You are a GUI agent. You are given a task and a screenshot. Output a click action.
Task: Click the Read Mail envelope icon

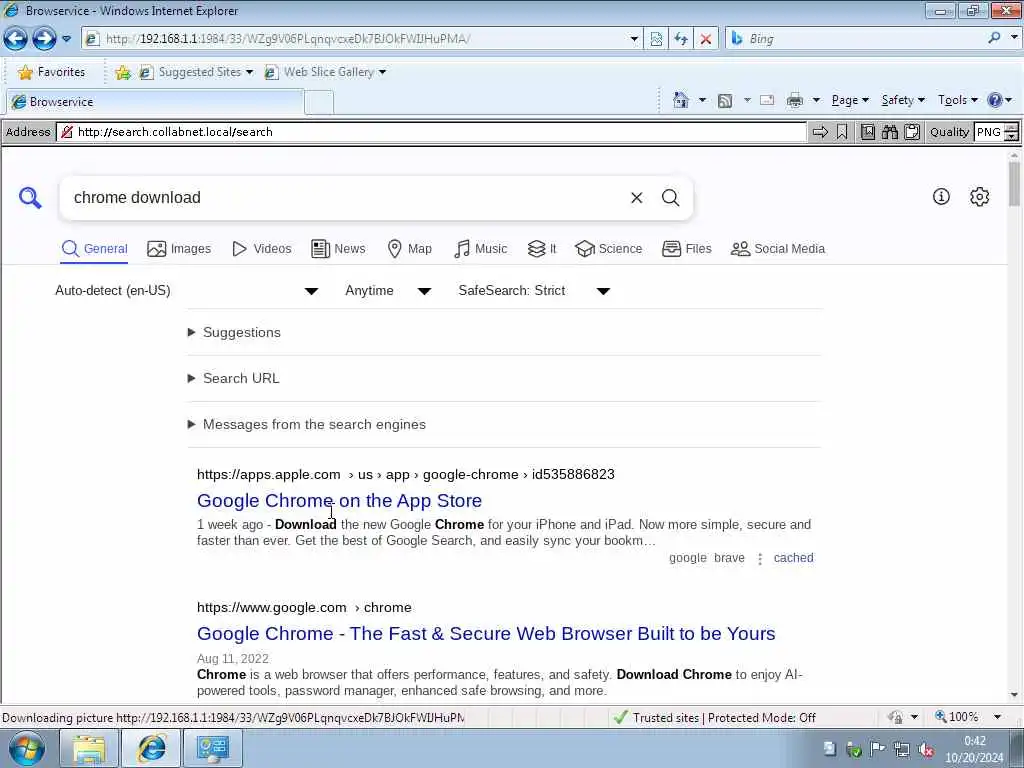[767, 100]
